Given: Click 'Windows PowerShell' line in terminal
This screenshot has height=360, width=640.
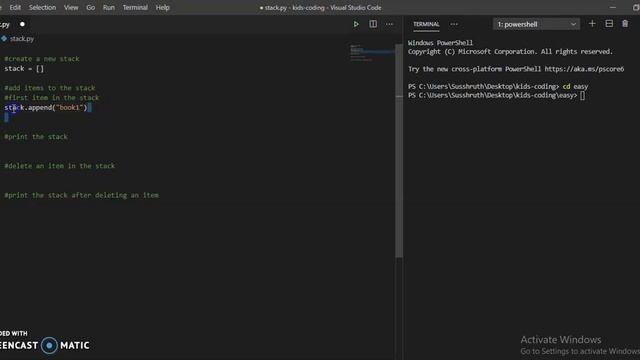Looking at the screenshot, I should (440, 43).
